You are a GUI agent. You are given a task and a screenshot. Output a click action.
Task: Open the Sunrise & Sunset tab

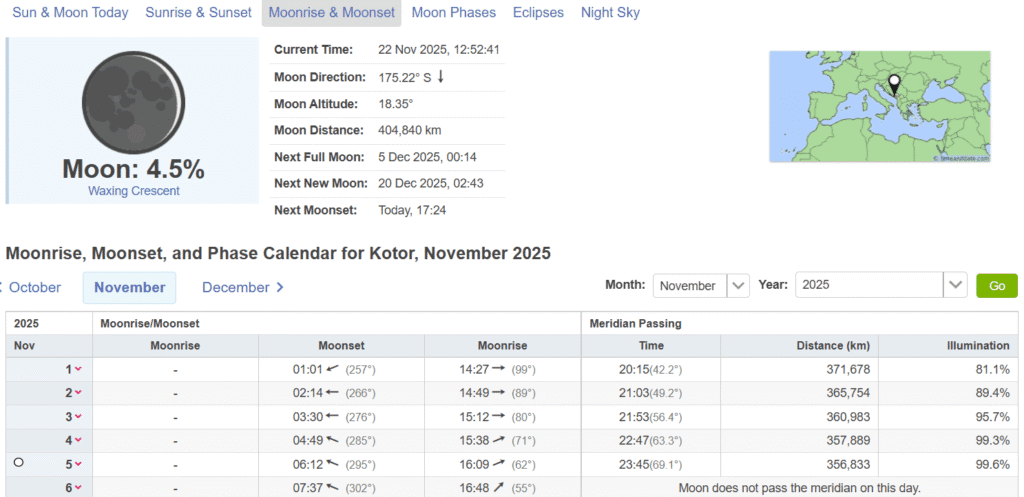click(x=198, y=13)
